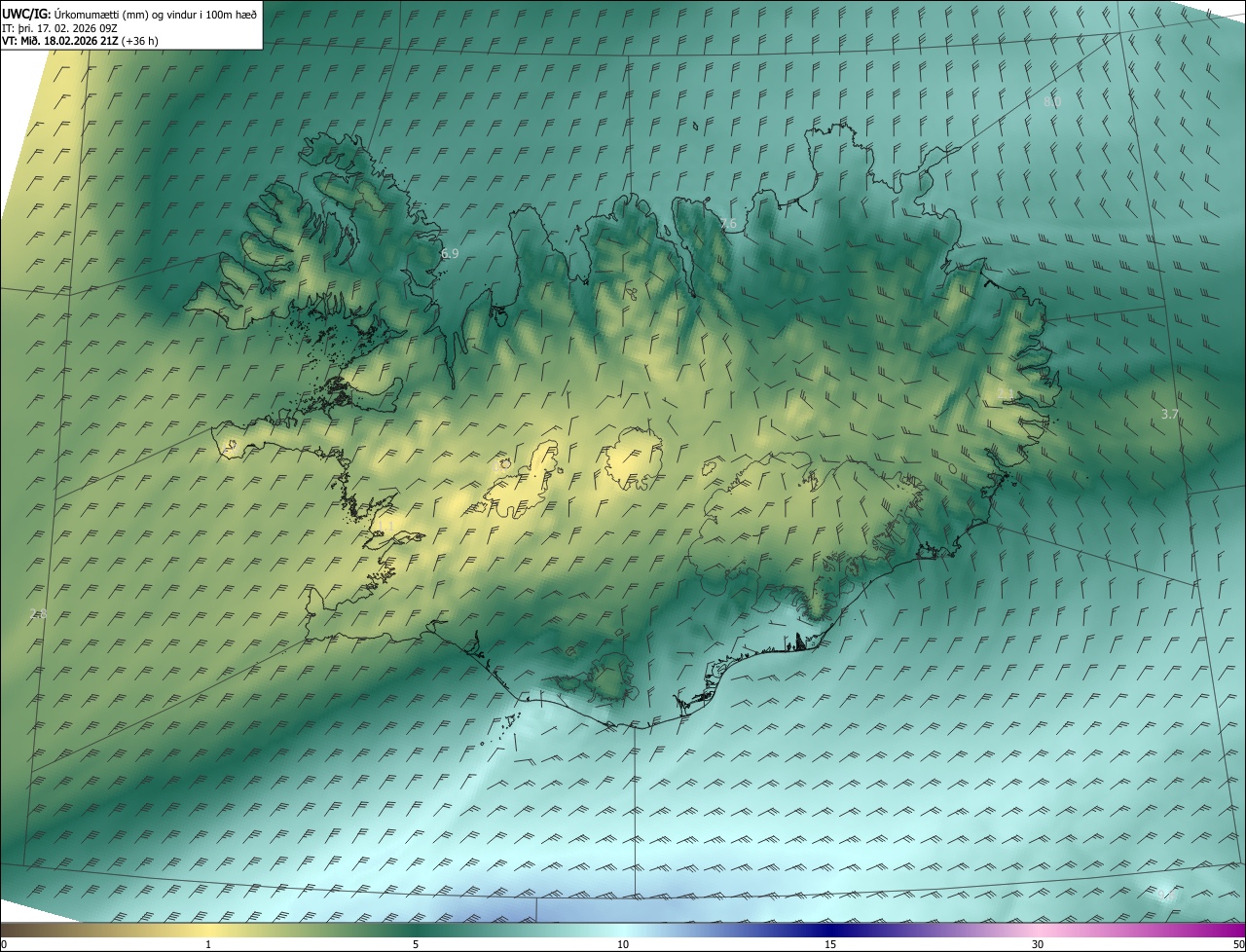Viewport: 1246px width, 952px height.
Task: Click the "8.0" value label
Action: point(1052,101)
